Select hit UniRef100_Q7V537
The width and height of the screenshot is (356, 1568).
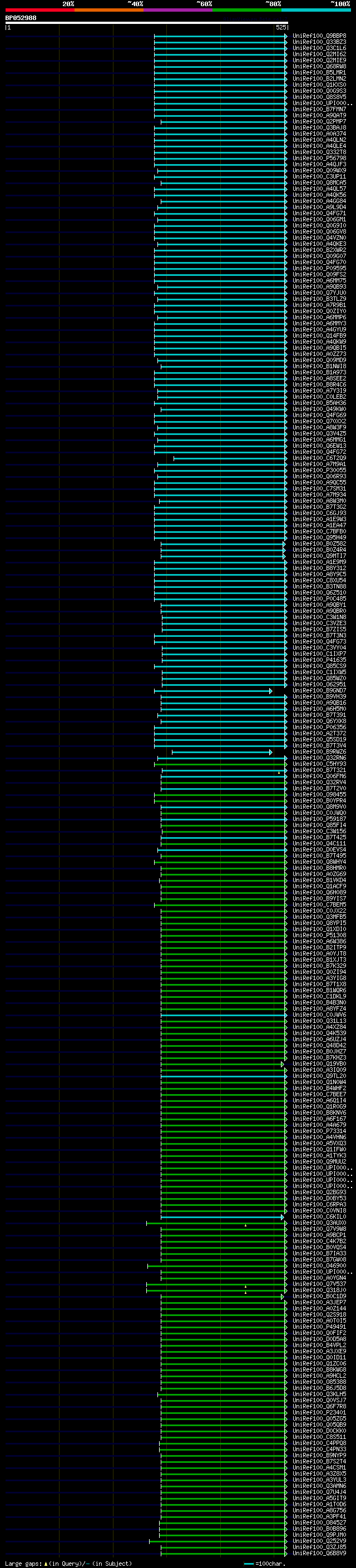[319, 1284]
